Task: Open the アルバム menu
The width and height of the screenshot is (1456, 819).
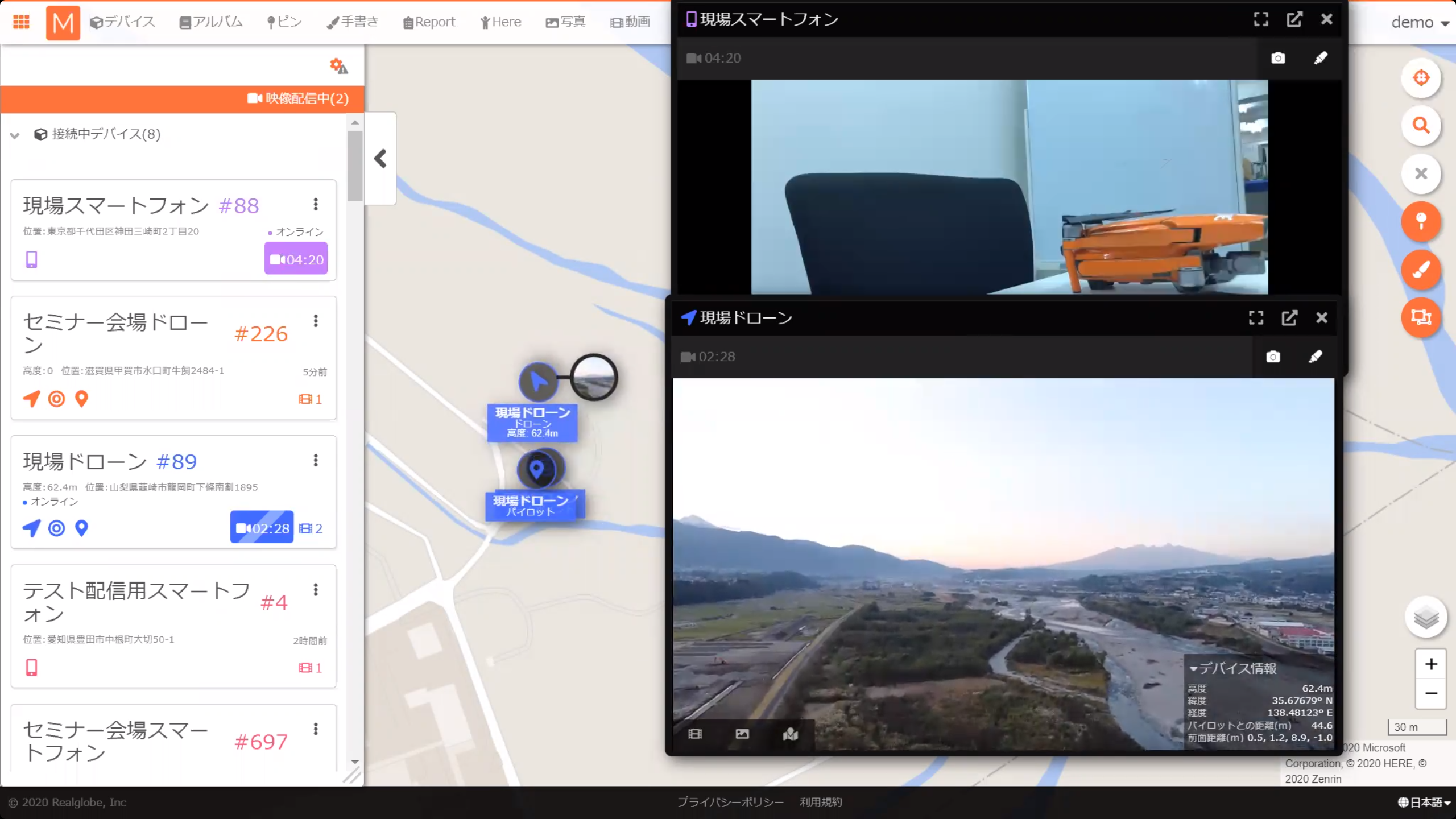Action: tap(211, 22)
